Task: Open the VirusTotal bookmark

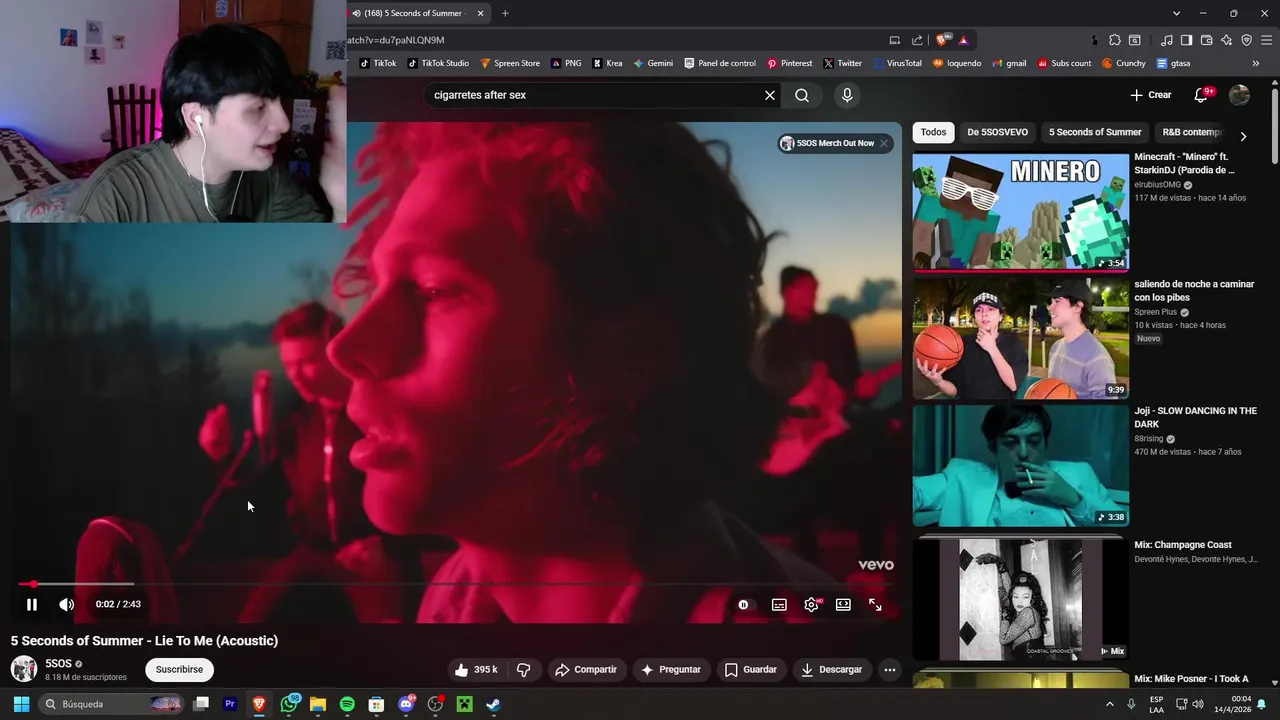Action: click(x=897, y=63)
